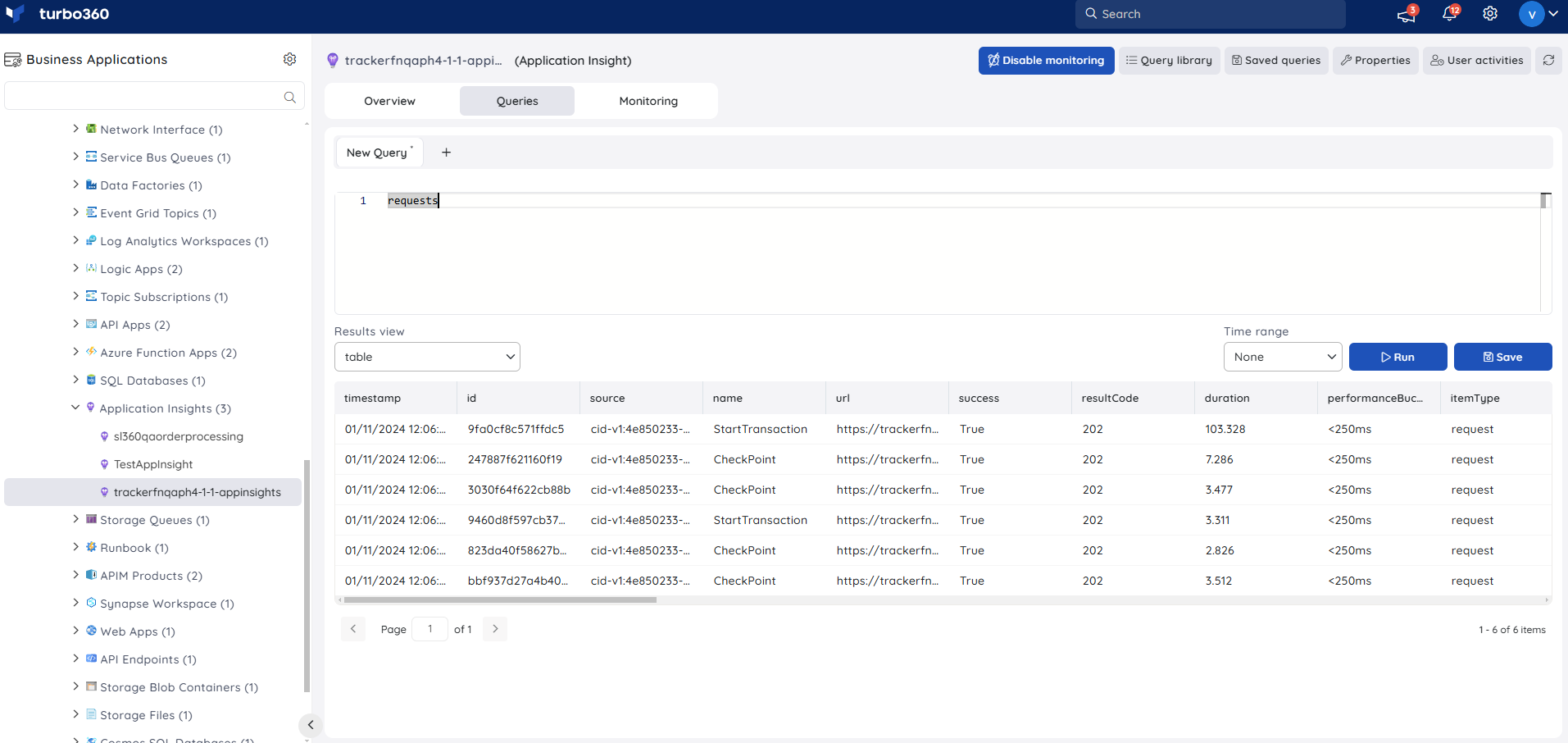Run the query
The image size is (1568, 743).
coord(1398,357)
